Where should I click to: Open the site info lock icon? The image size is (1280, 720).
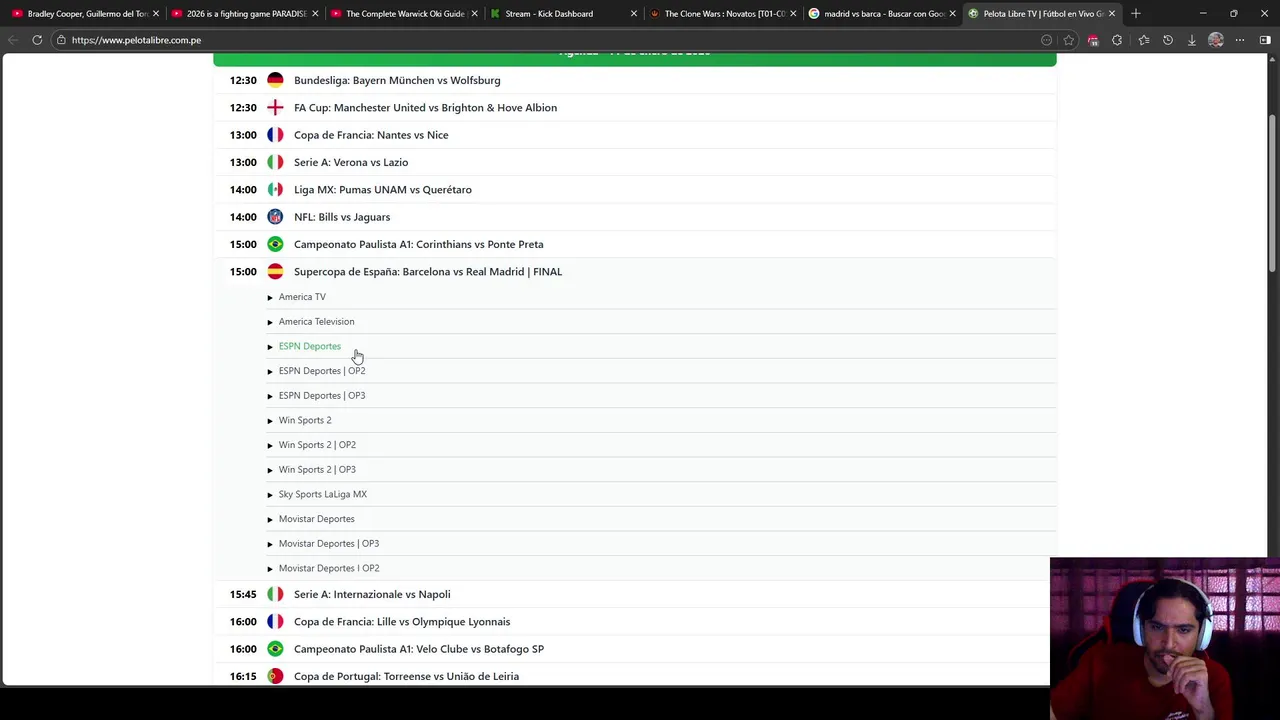(61, 40)
